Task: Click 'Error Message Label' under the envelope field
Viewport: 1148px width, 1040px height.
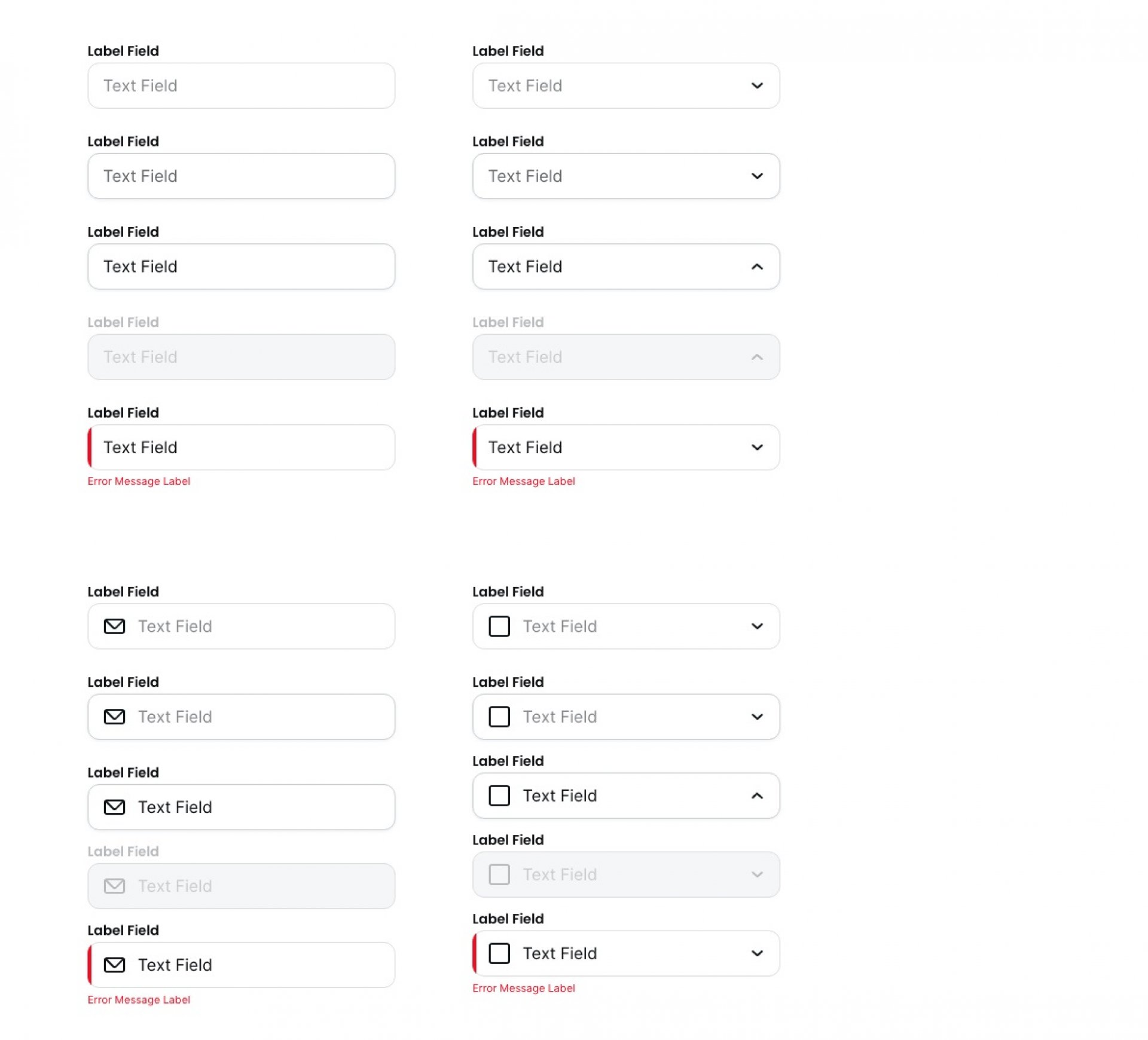Action: click(139, 999)
